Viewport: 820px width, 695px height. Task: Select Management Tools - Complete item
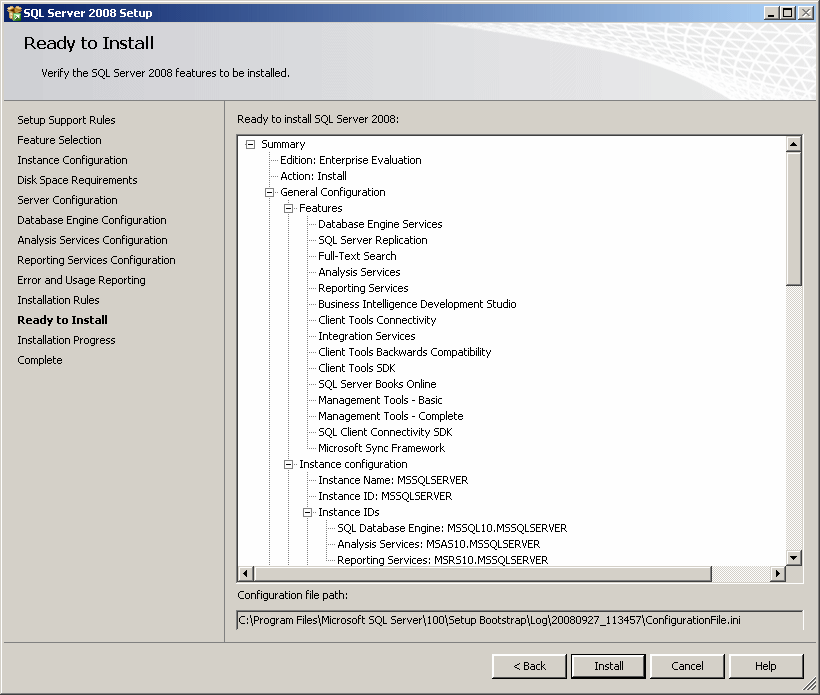pyautogui.click(x=391, y=416)
